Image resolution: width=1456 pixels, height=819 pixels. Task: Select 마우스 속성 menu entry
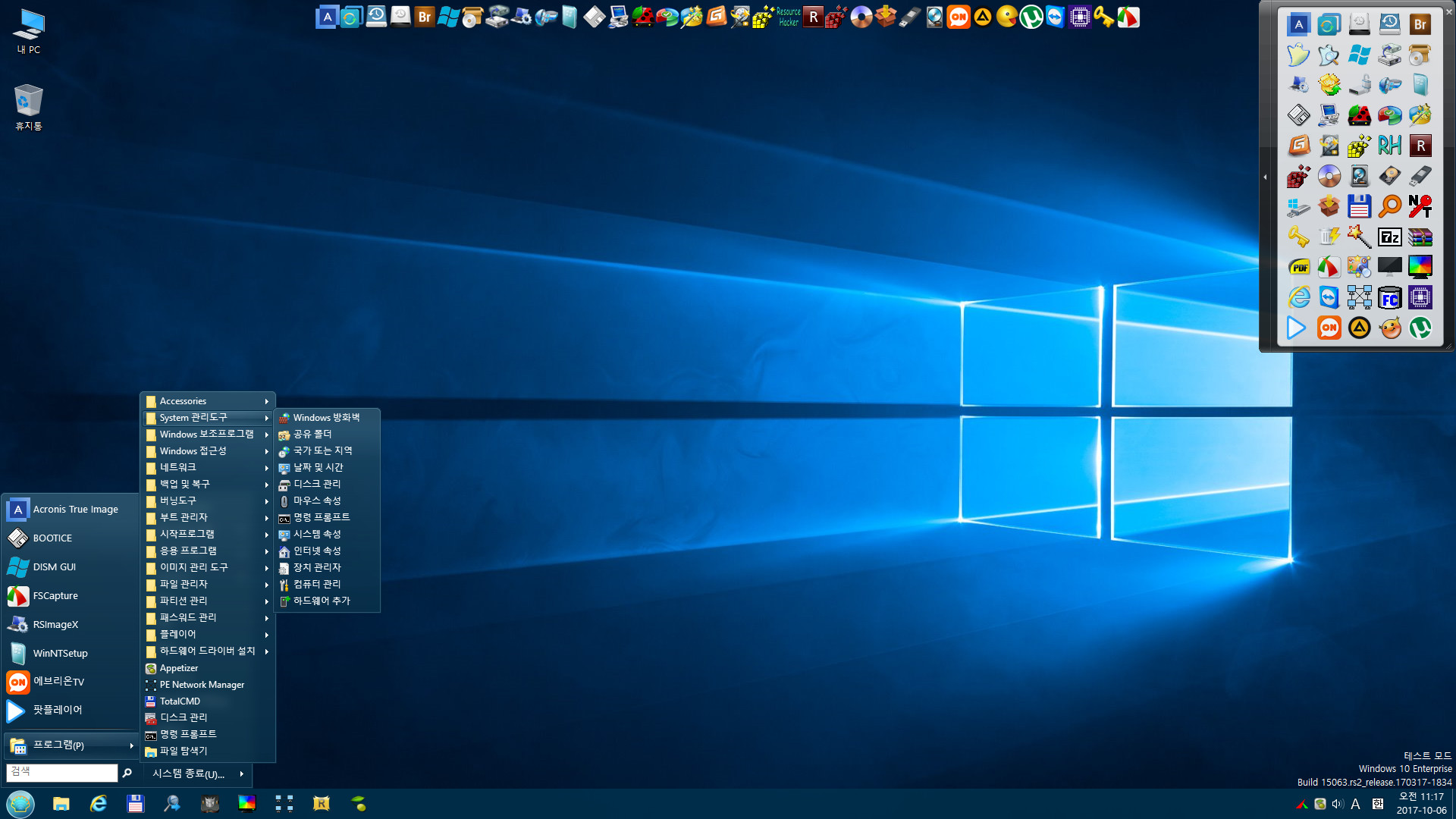click(x=327, y=501)
